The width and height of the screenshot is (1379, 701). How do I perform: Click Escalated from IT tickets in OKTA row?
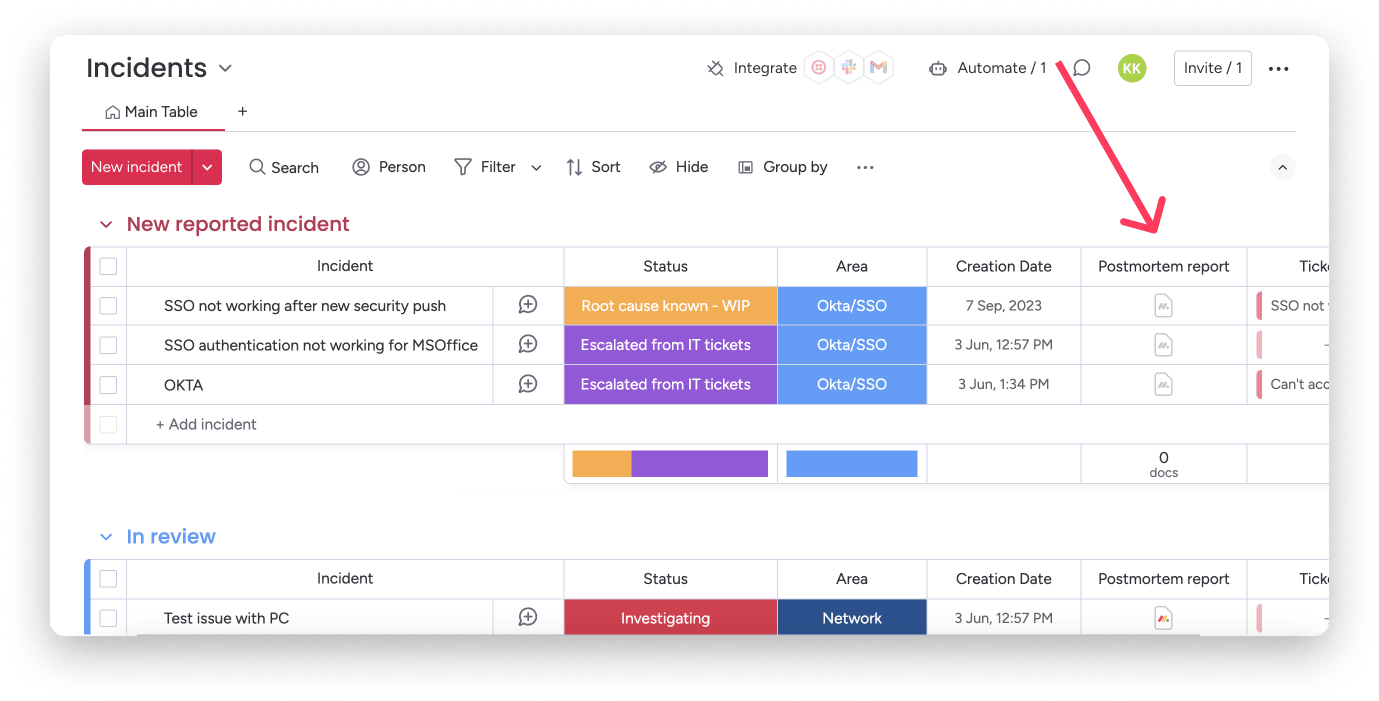[670, 384]
